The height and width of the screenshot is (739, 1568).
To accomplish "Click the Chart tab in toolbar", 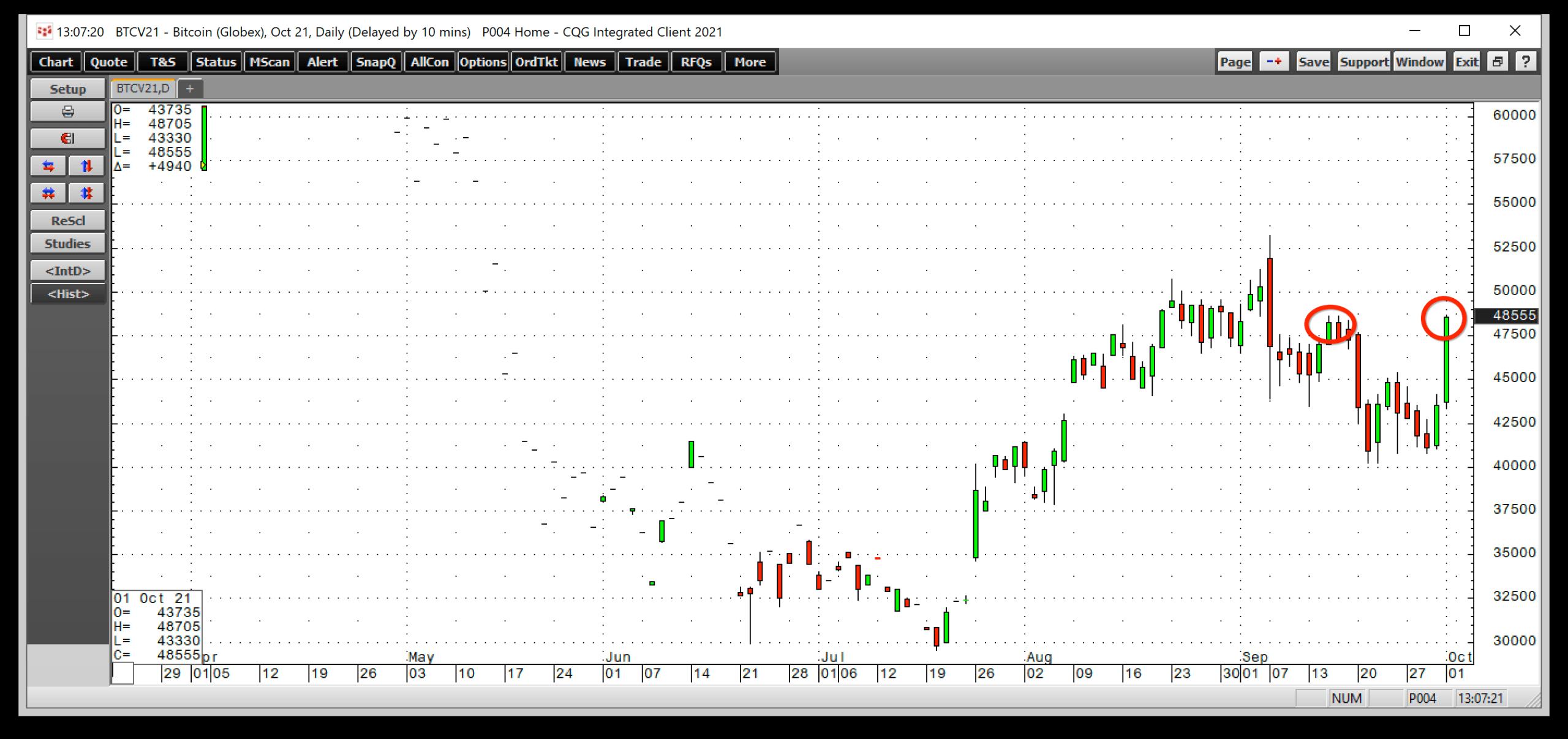I will (55, 61).
